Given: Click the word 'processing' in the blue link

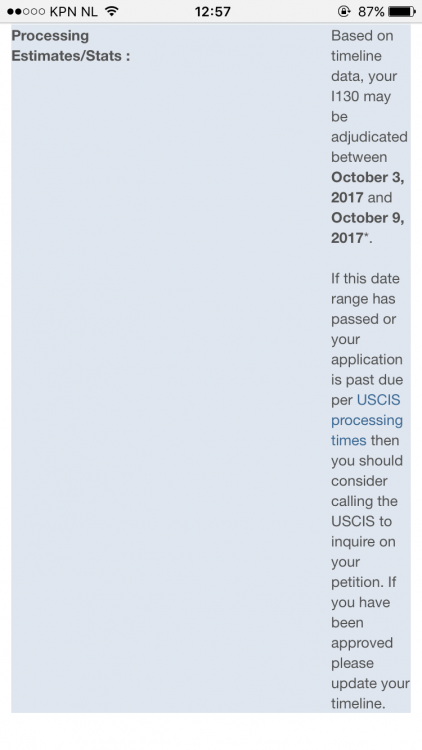Looking at the screenshot, I should (x=366, y=421).
